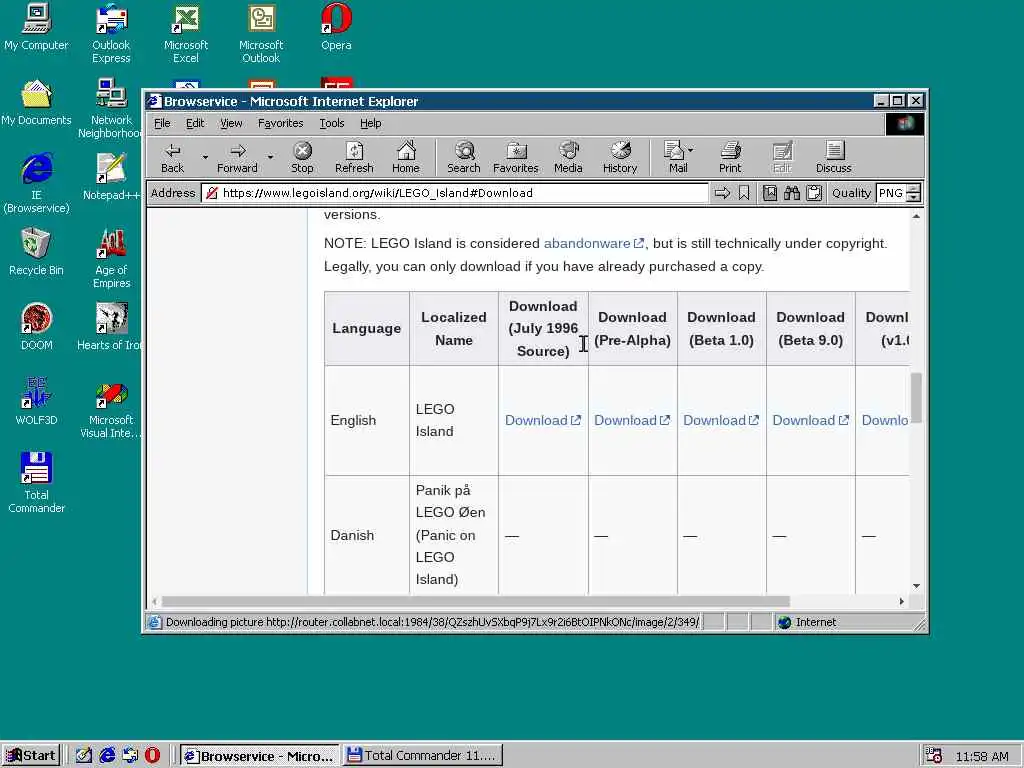The height and width of the screenshot is (768, 1024).
Task: Select the Age of Empires desktop icon
Action: (111, 259)
